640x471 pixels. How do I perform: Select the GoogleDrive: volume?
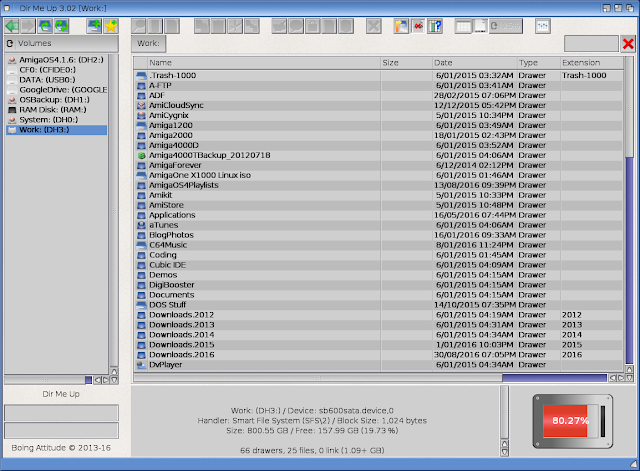pyautogui.click(x=57, y=90)
